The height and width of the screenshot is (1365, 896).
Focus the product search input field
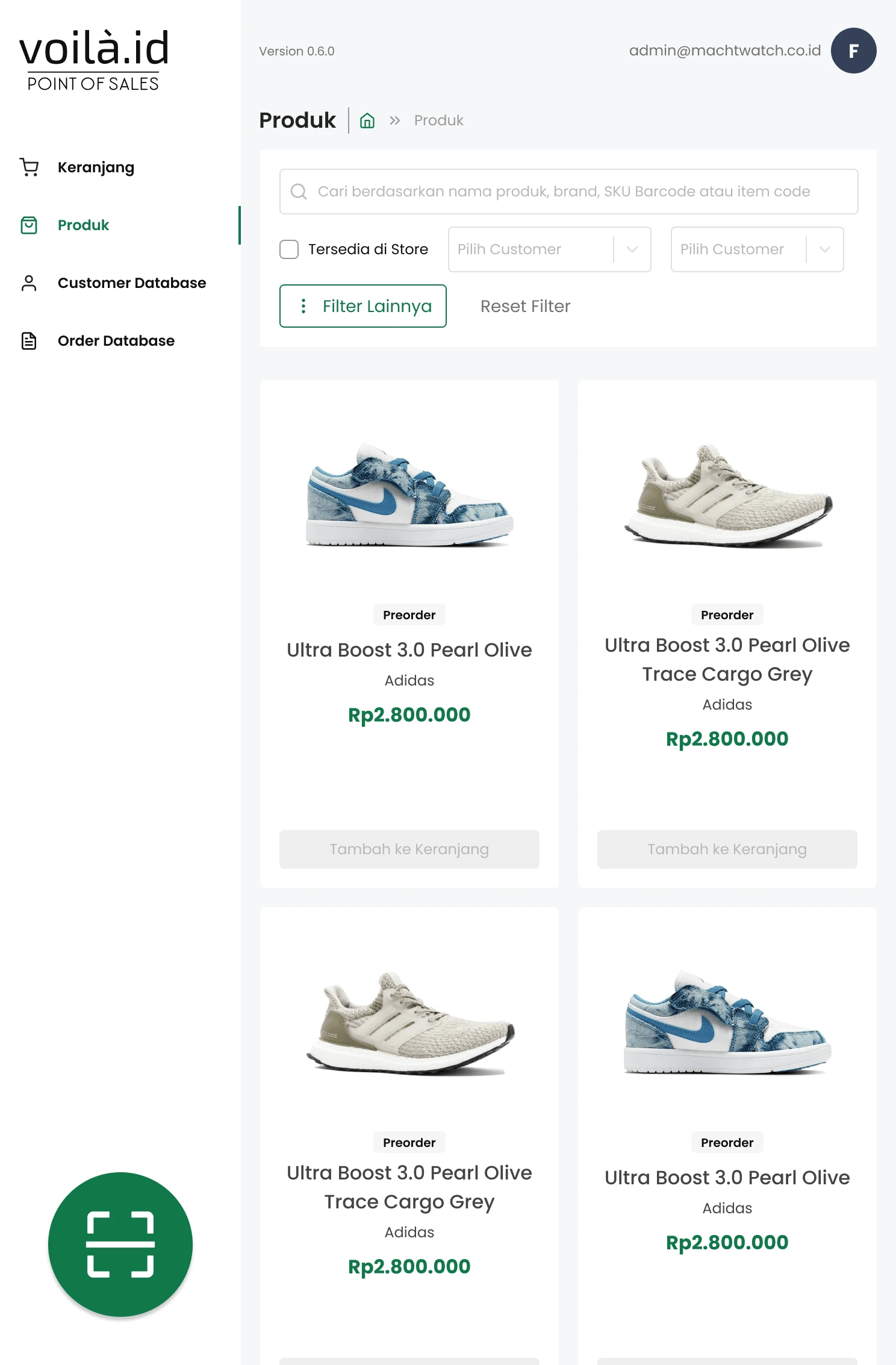pos(568,192)
